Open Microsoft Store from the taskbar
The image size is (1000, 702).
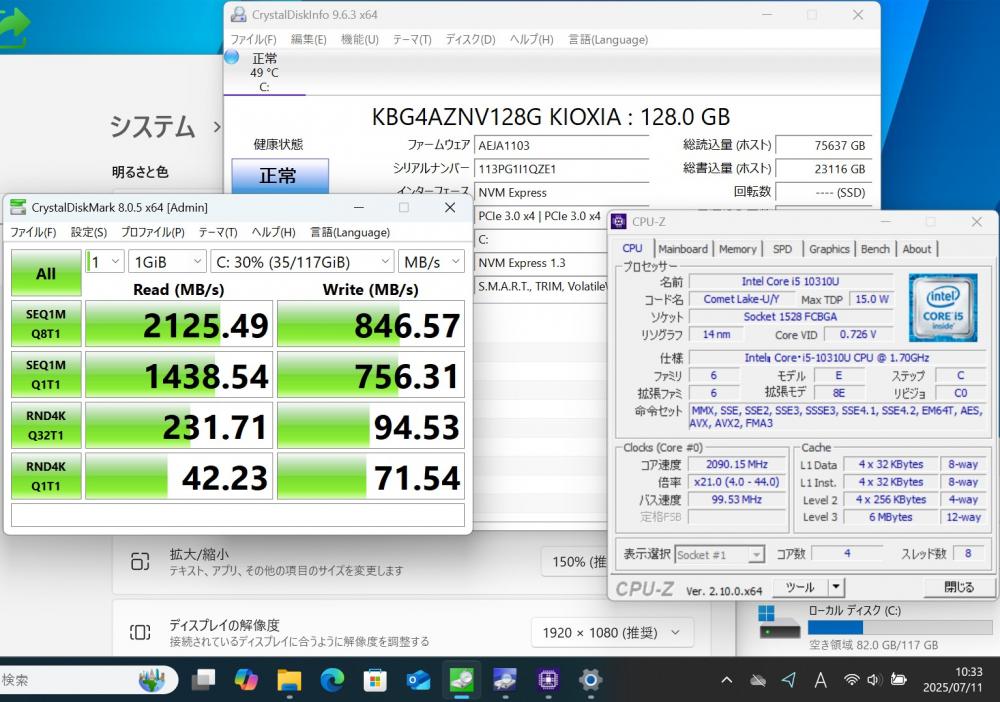click(x=375, y=680)
